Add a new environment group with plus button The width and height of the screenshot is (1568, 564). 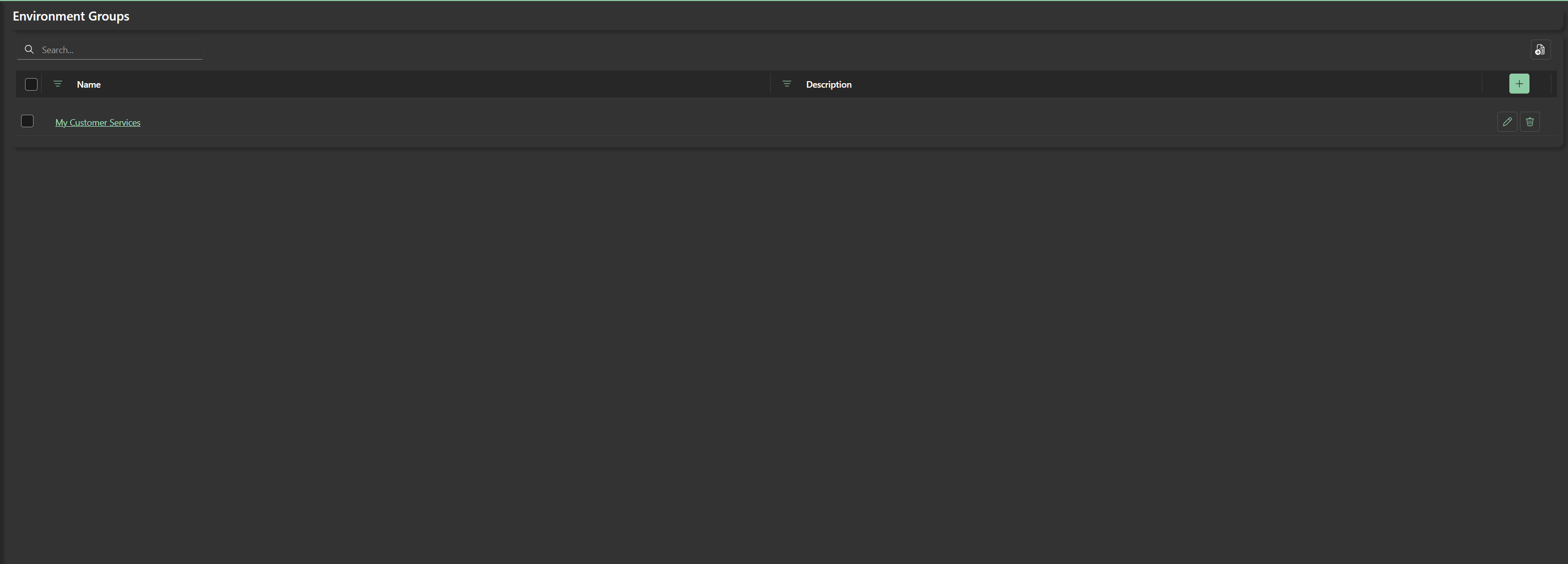(x=1519, y=84)
